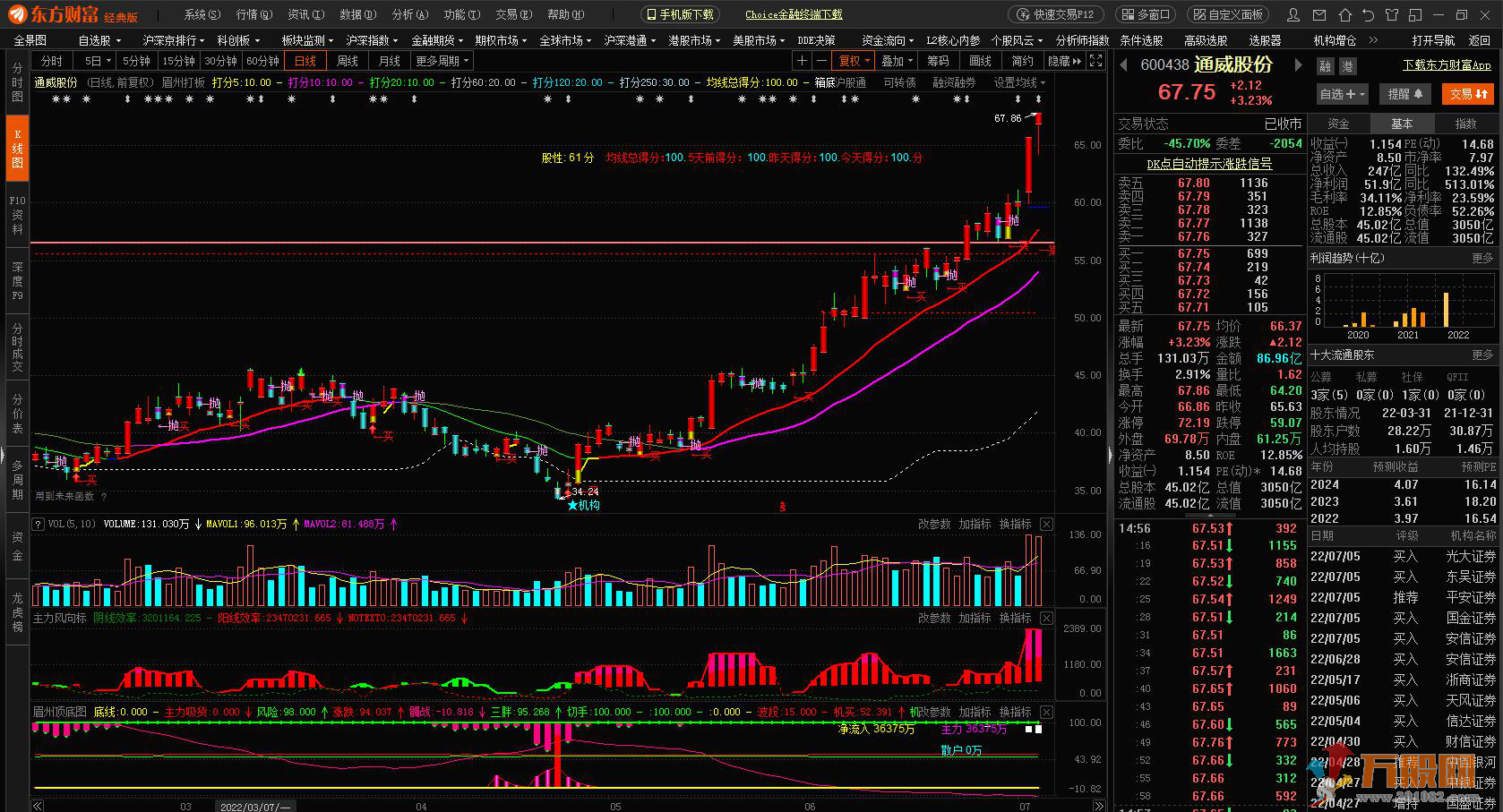1503x812 pixels.
Task: Open 多窗口 multi-window button
Action: pos(1146,14)
